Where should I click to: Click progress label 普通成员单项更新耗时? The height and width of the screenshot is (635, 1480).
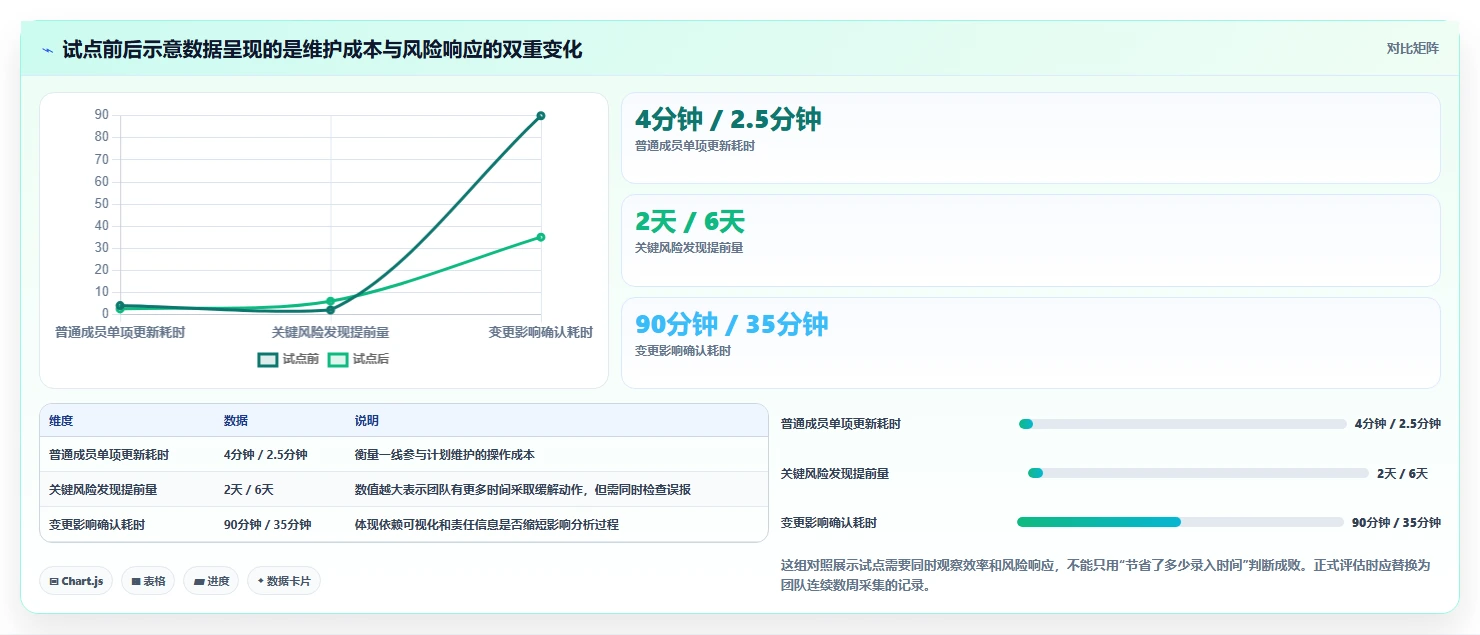pos(841,424)
